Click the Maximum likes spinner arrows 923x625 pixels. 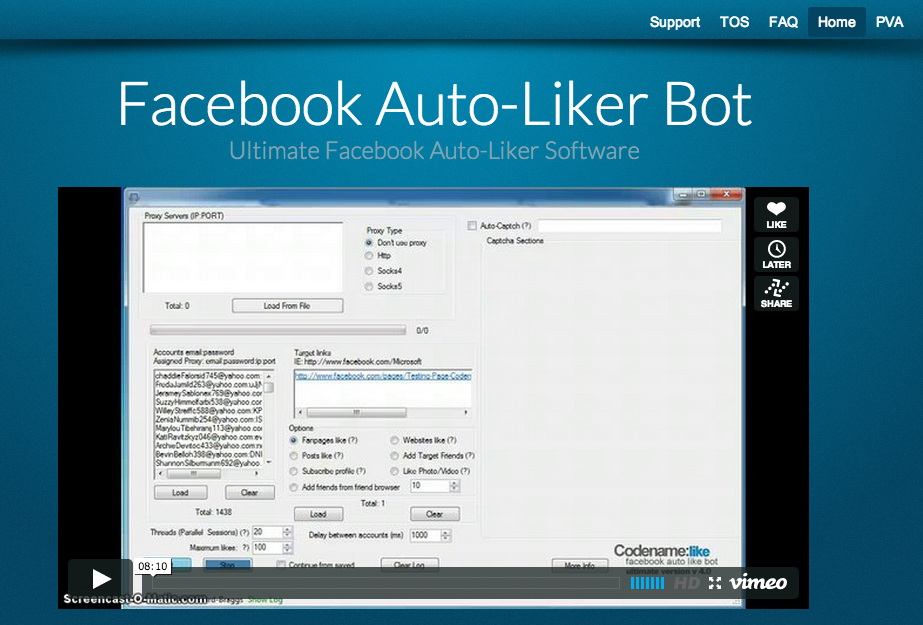[287, 547]
